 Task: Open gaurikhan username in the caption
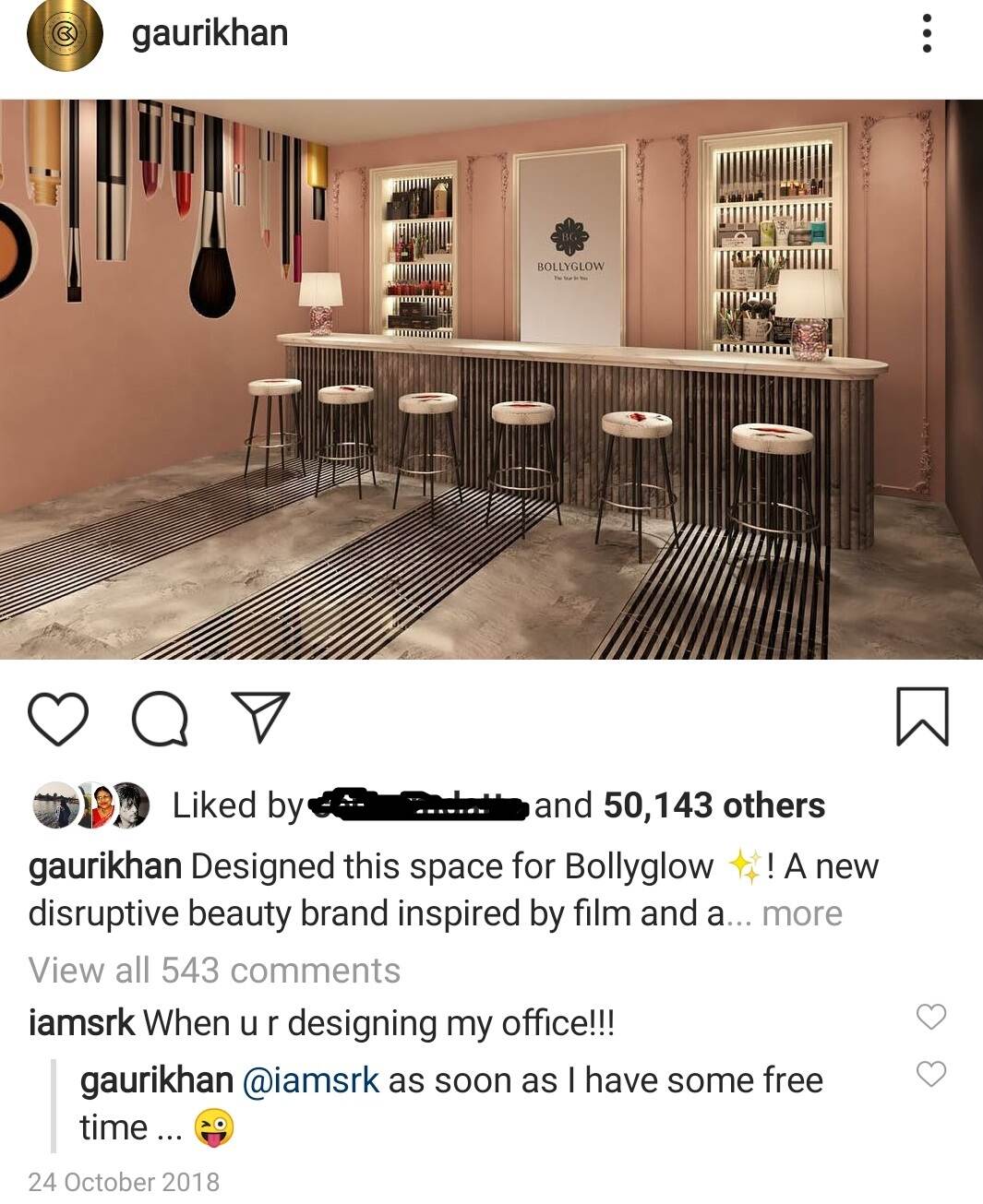pos(105,867)
